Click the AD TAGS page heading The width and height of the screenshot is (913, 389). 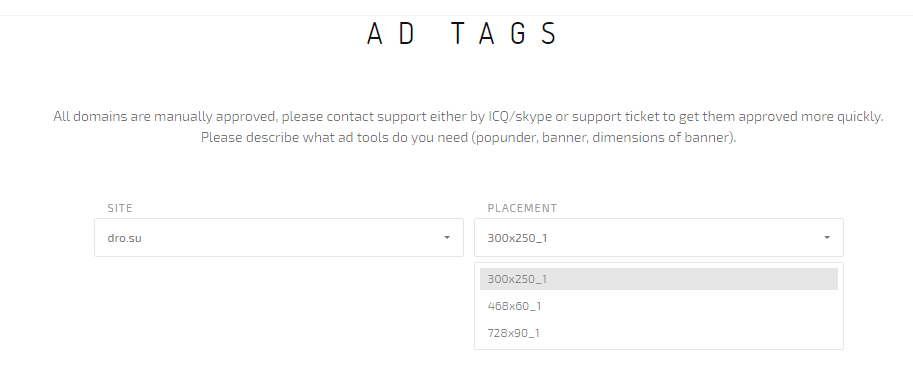point(462,33)
